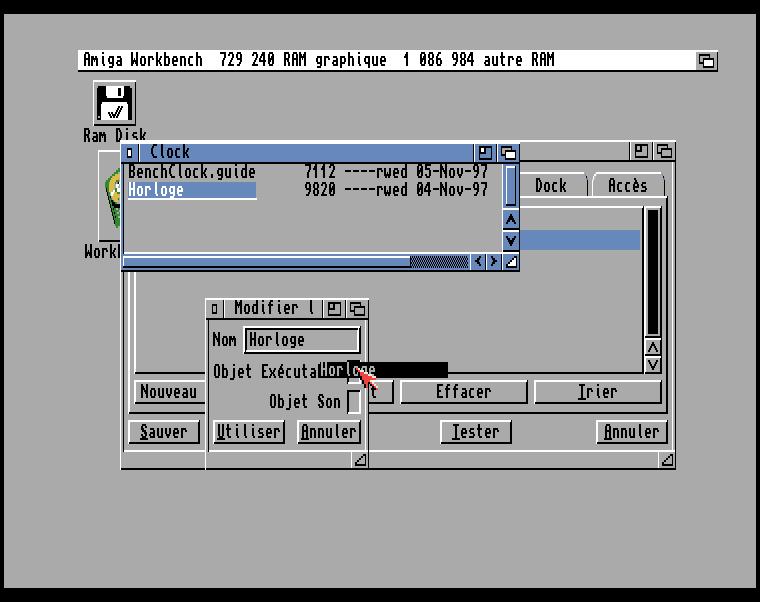760x602 pixels.
Task: Select the BenchClock.guide file entry
Action: pyautogui.click(x=192, y=172)
